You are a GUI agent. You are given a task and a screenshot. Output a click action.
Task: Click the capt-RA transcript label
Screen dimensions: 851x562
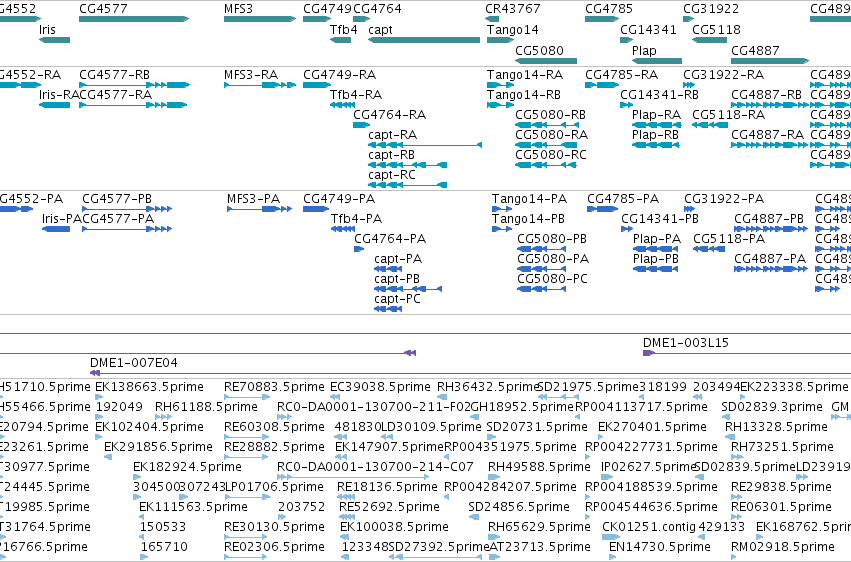pyautogui.click(x=392, y=135)
